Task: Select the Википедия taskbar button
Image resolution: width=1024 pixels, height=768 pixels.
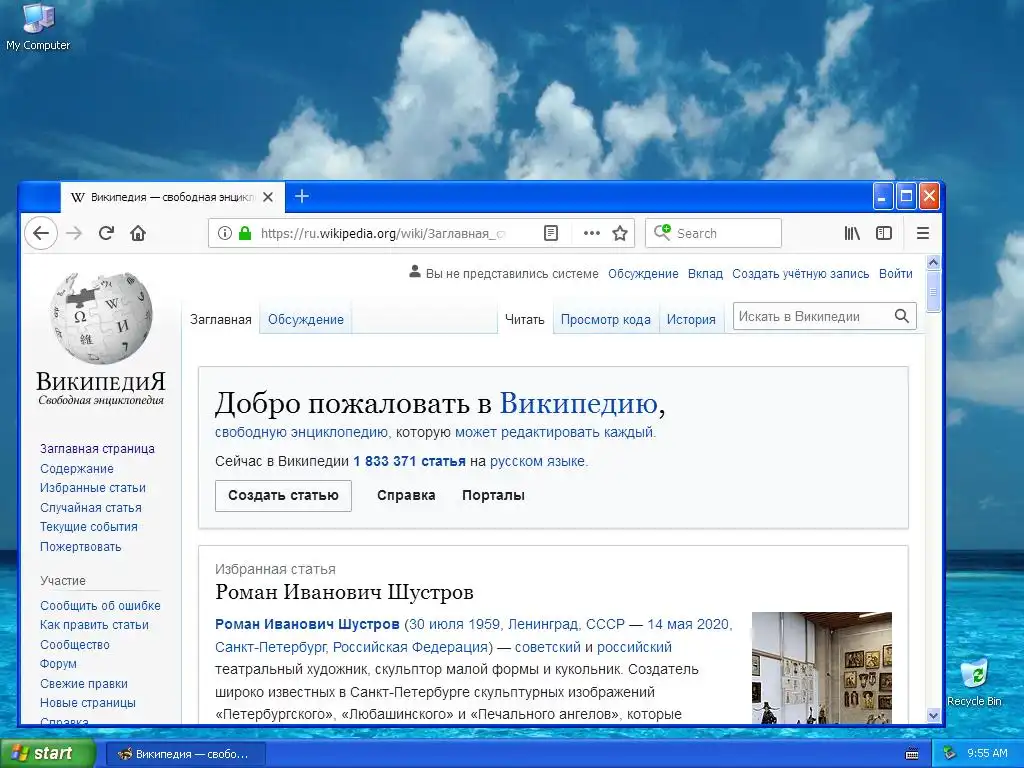Action: point(185,754)
